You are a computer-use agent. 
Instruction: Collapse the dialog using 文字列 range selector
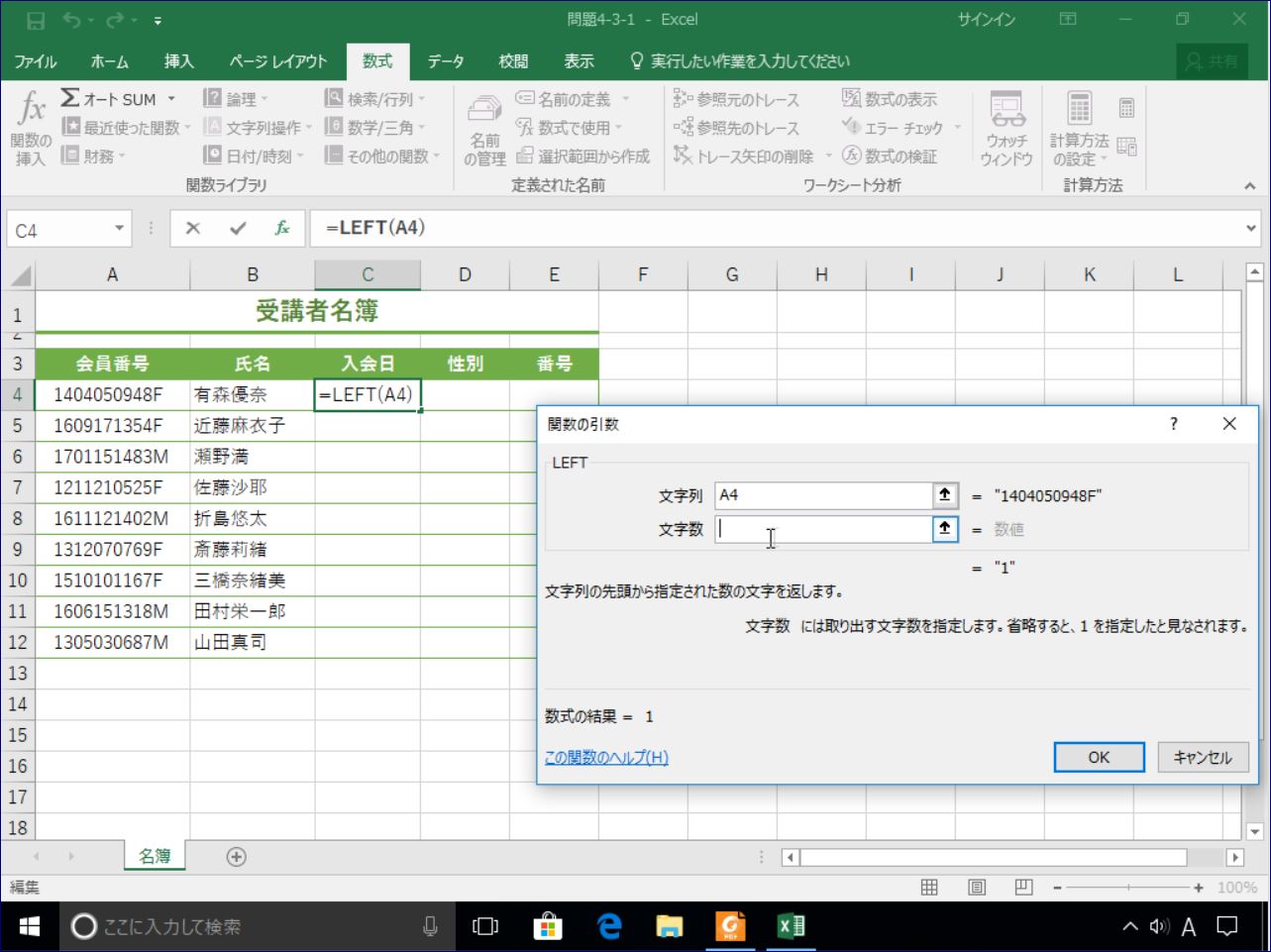[945, 494]
